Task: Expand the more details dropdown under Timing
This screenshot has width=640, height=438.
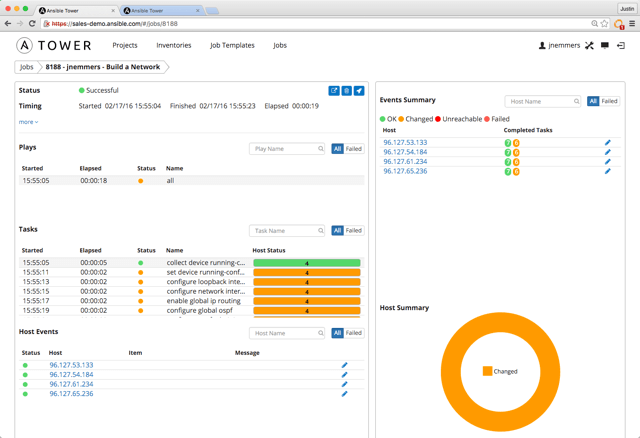Action: [x=28, y=122]
